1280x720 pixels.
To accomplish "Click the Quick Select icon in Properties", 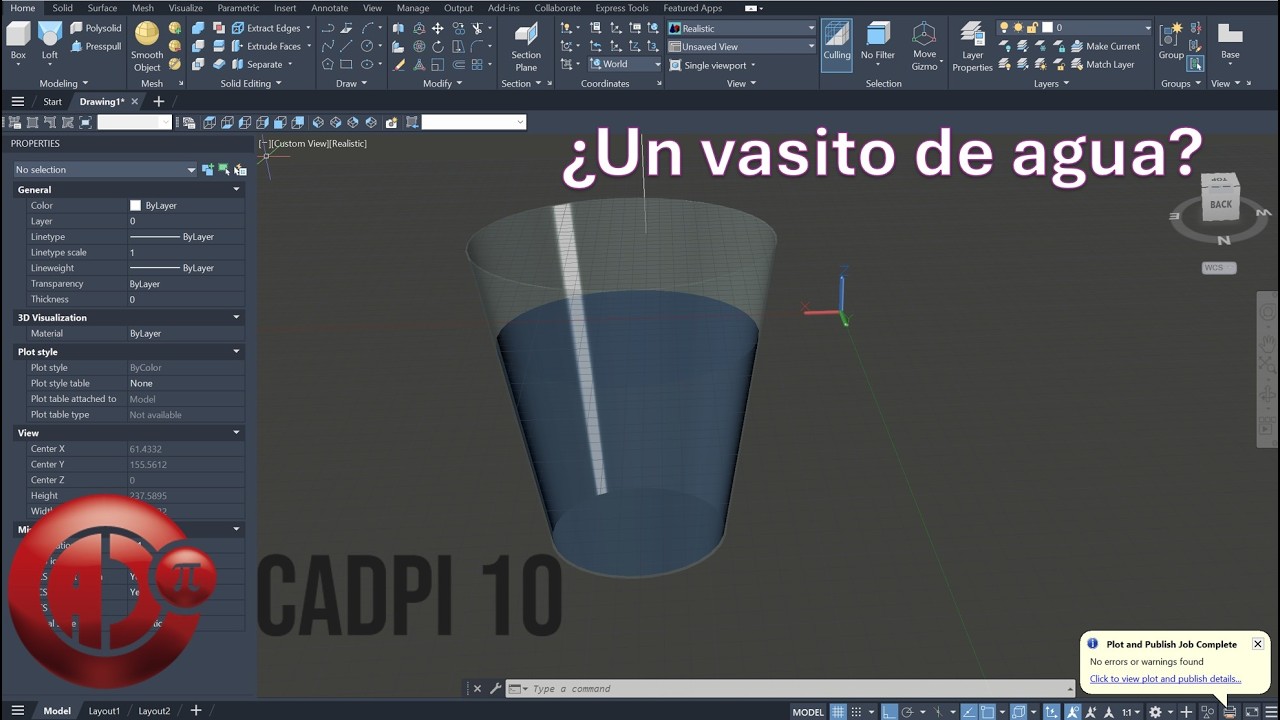I will click(240, 170).
